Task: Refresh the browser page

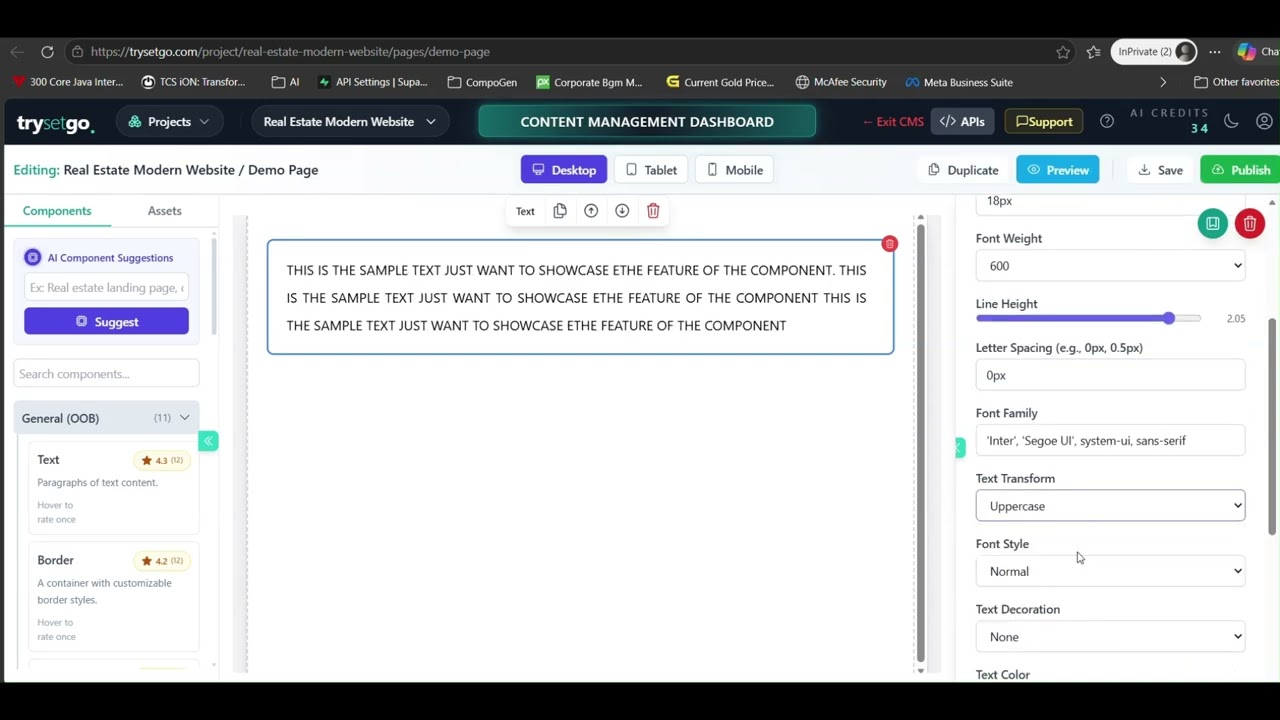Action: point(47,52)
